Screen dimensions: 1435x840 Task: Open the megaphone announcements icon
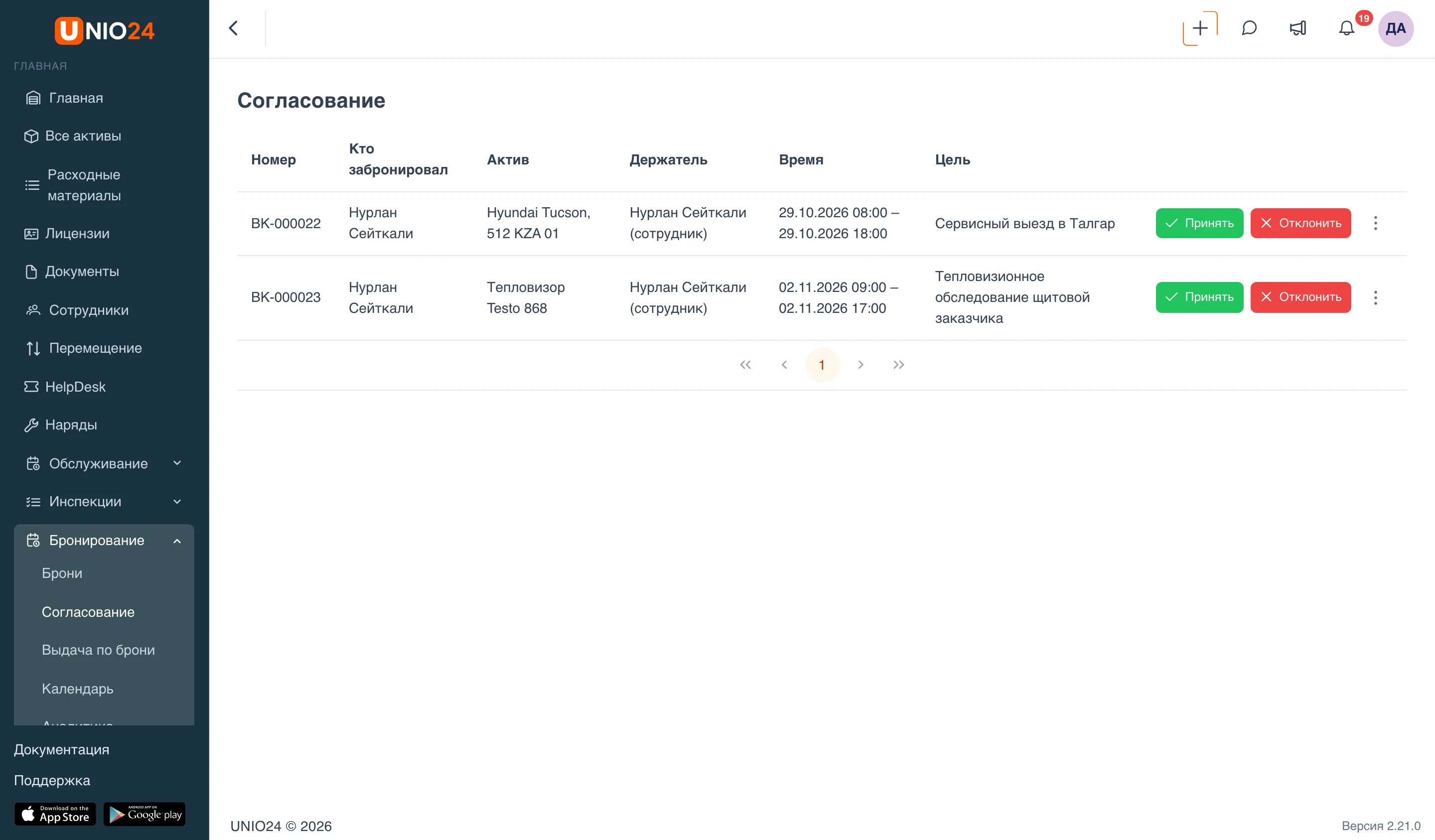tap(1298, 28)
